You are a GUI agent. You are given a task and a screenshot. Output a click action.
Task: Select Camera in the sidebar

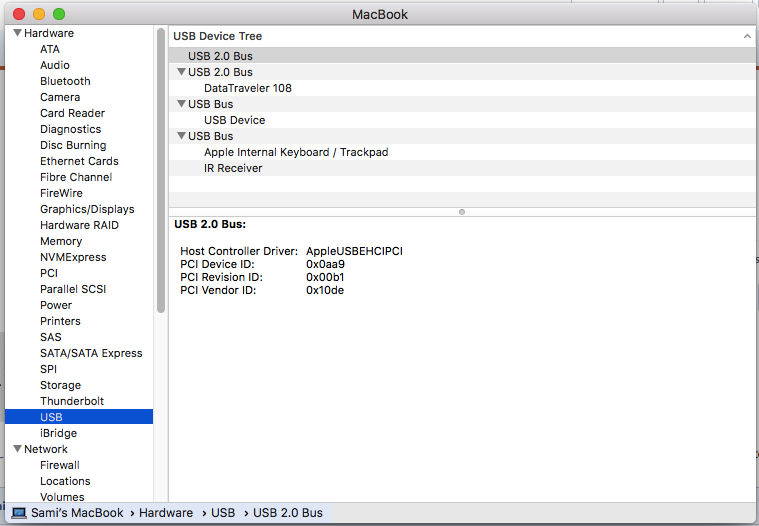point(60,97)
